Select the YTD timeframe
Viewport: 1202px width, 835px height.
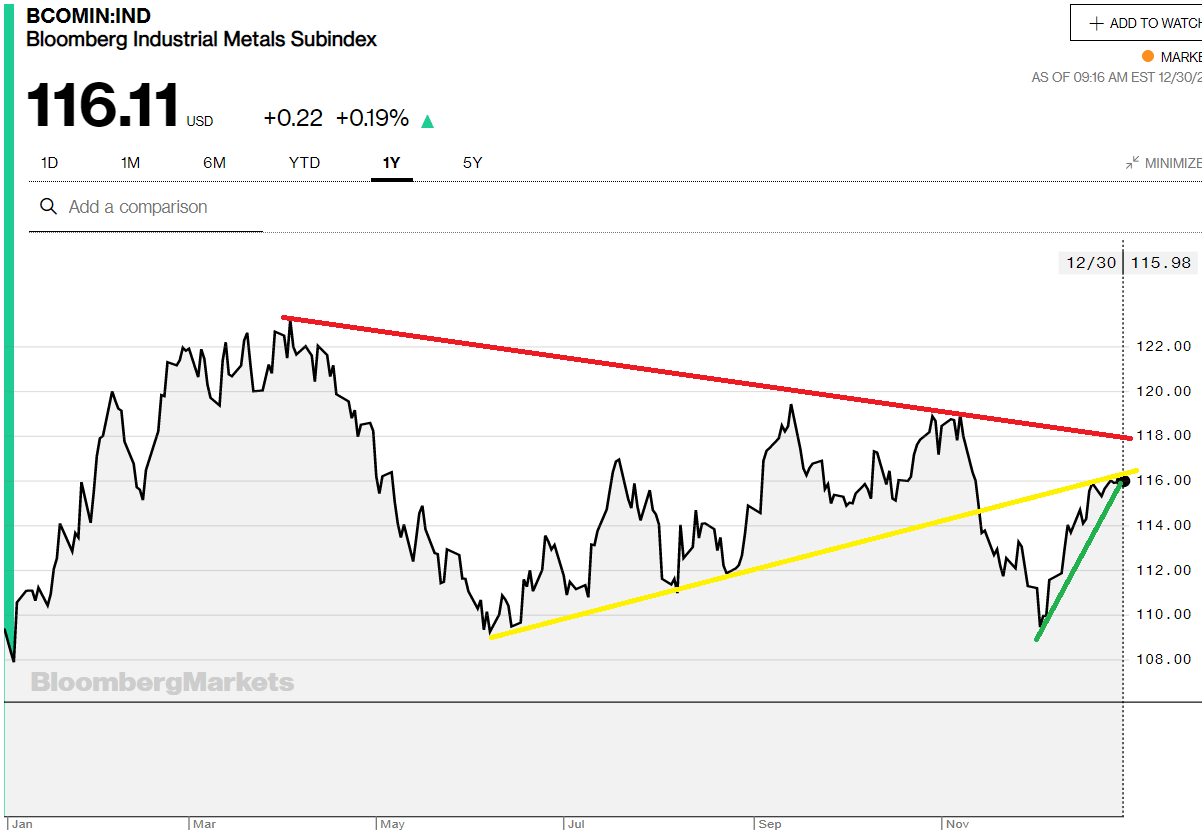coord(304,162)
